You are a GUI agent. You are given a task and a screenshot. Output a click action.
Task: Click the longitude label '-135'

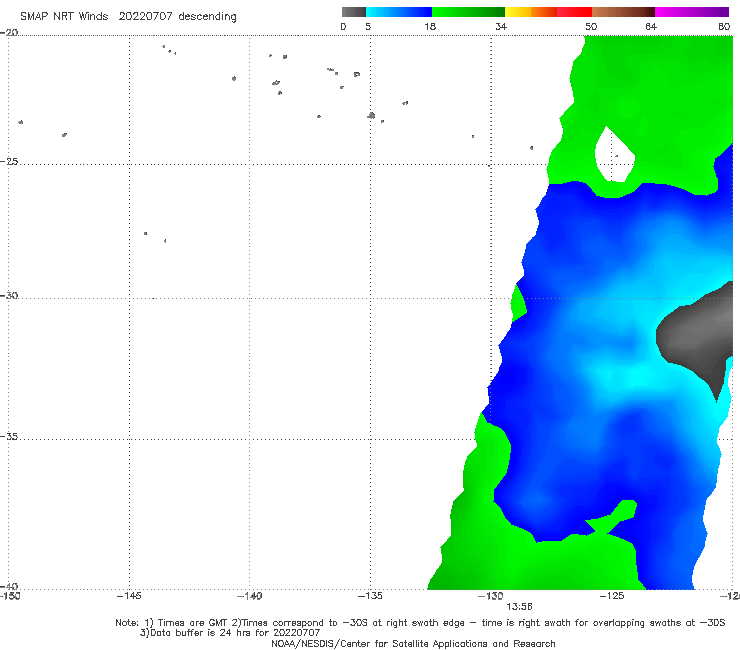point(370,596)
